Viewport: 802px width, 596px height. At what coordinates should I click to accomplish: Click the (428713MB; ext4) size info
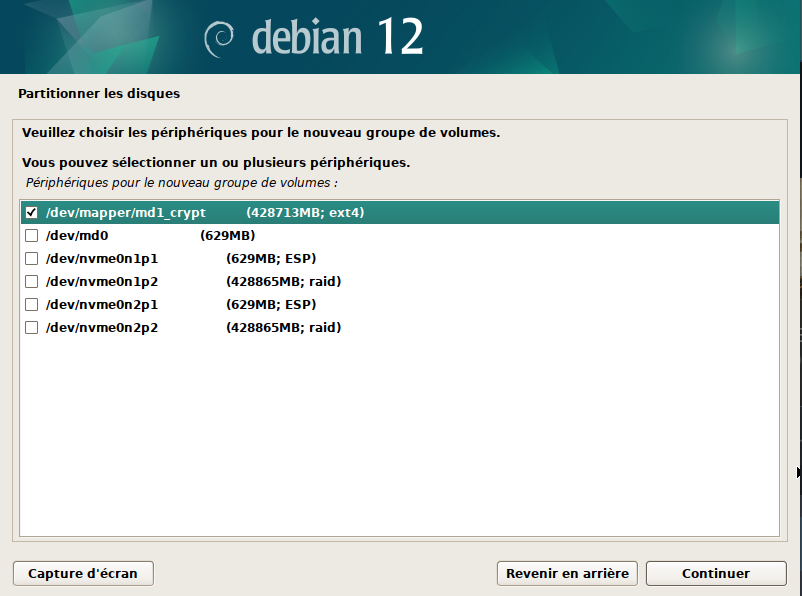[x=305, y=212]
